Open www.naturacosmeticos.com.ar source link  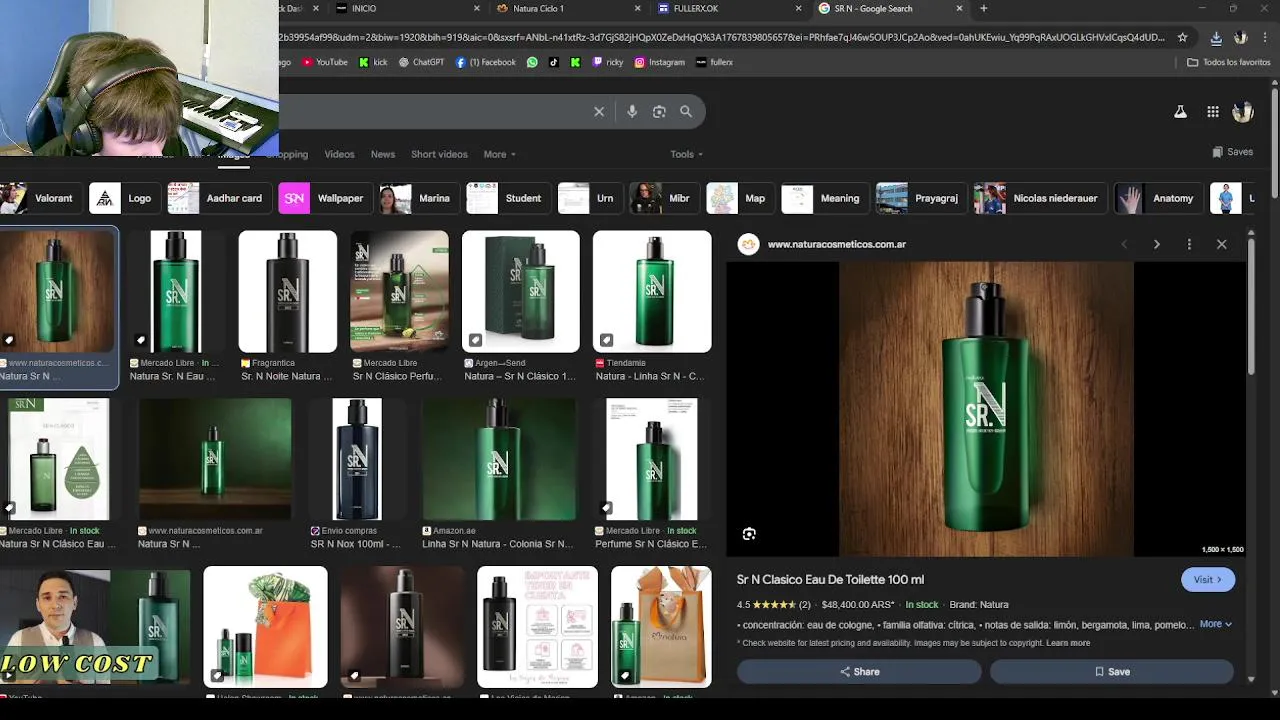pyautogui.click(x=836, y=244)
